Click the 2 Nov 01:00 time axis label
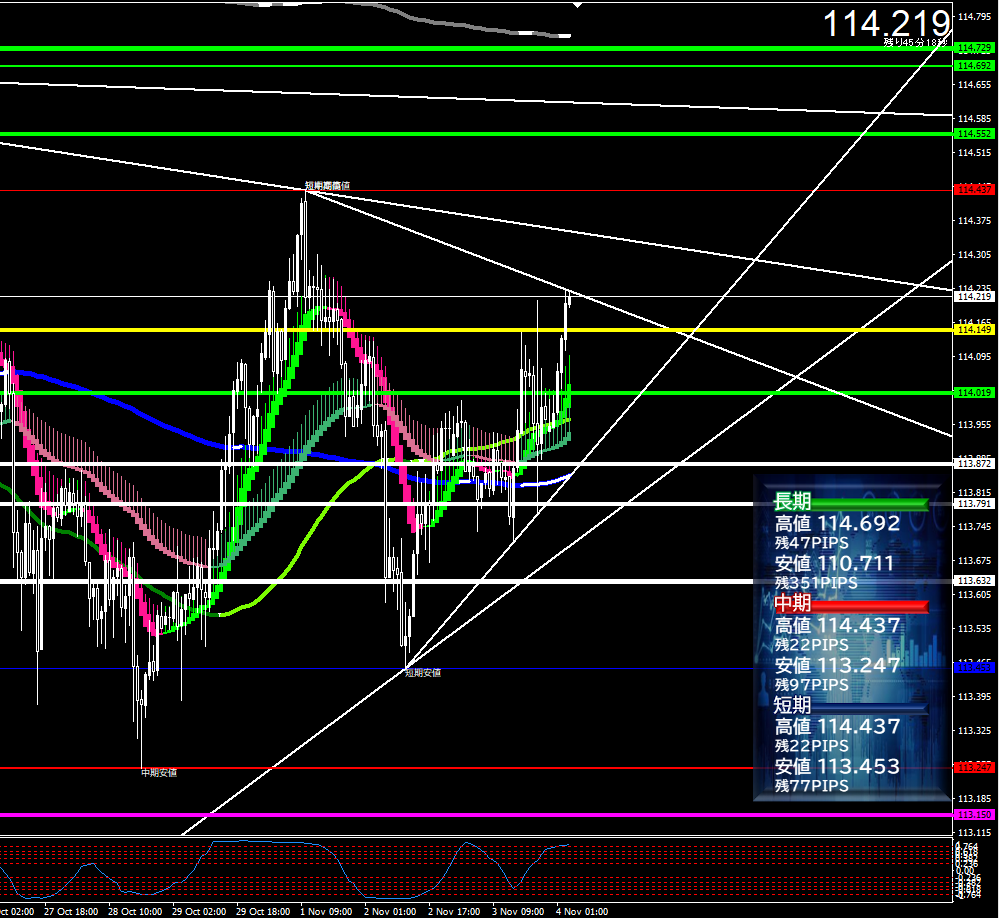999x918 pixels. (x=390, y=912)
